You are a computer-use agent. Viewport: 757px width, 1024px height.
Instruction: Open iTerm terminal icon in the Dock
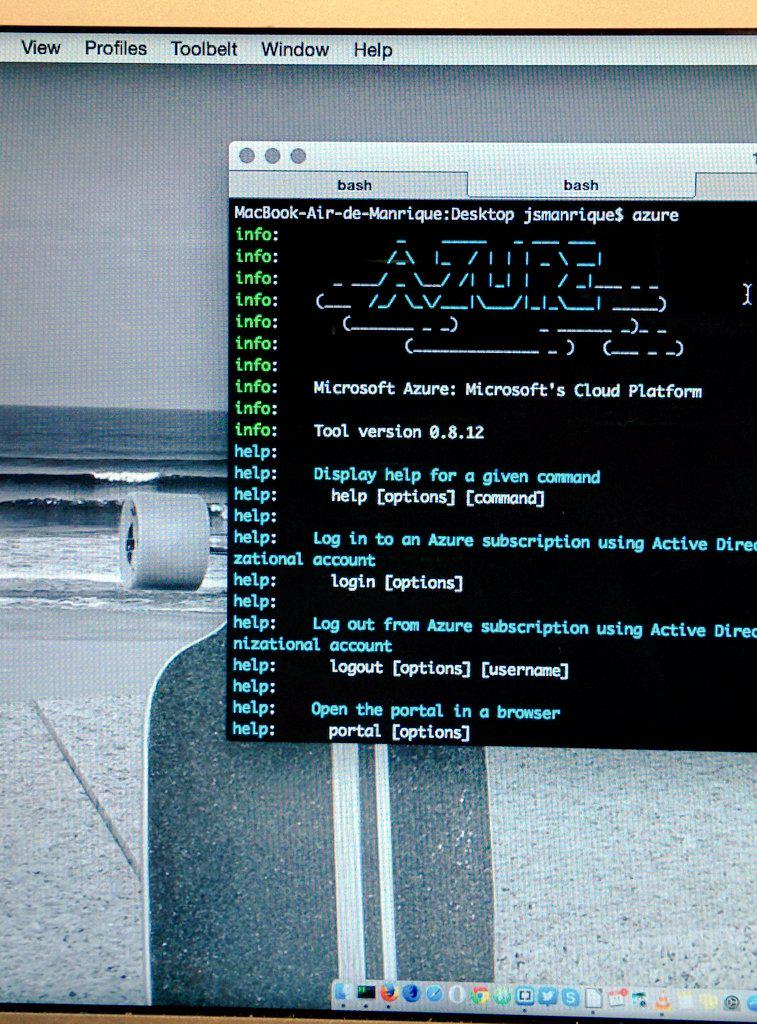tap(366, 993)
